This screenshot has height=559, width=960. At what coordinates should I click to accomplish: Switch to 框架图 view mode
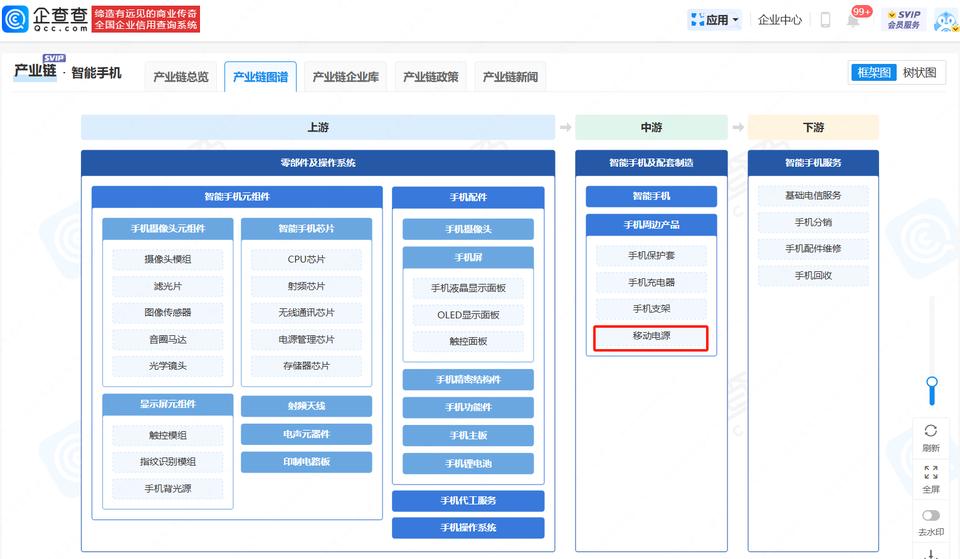pos(873,72)
